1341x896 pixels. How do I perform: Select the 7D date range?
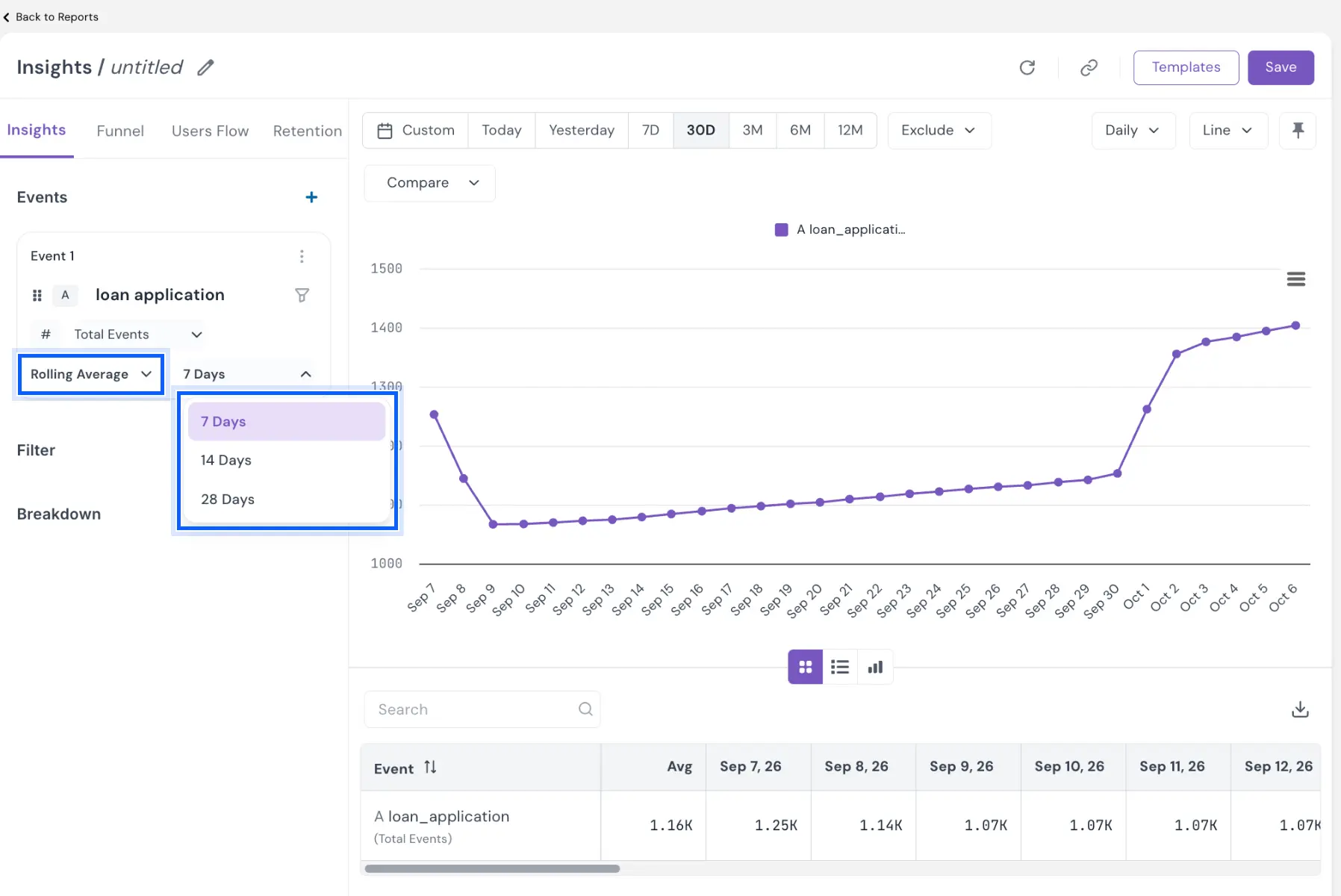pyautogui.click(x=650, y=131)
